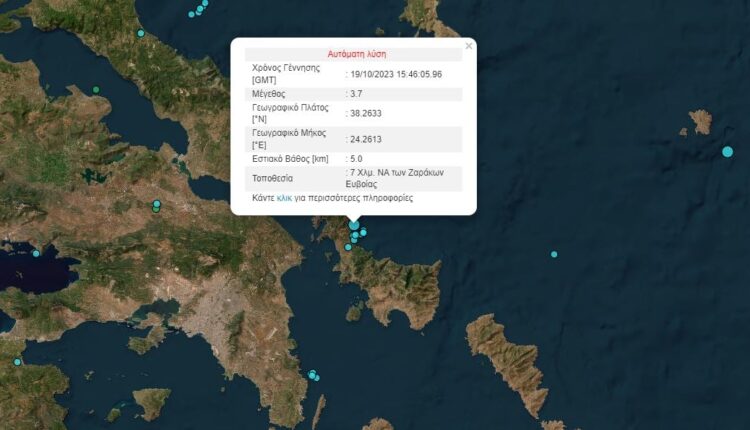
Task: Click the 'Τοποθεσία' location row in popup
Action: pyautogui.click(x=273, y=178)
